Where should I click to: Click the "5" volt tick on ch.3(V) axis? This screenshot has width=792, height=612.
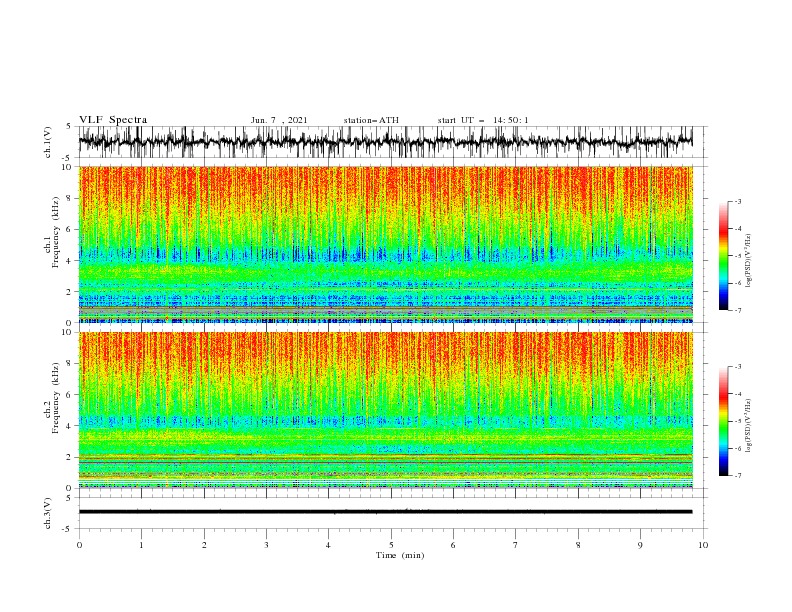pos(70,498)
